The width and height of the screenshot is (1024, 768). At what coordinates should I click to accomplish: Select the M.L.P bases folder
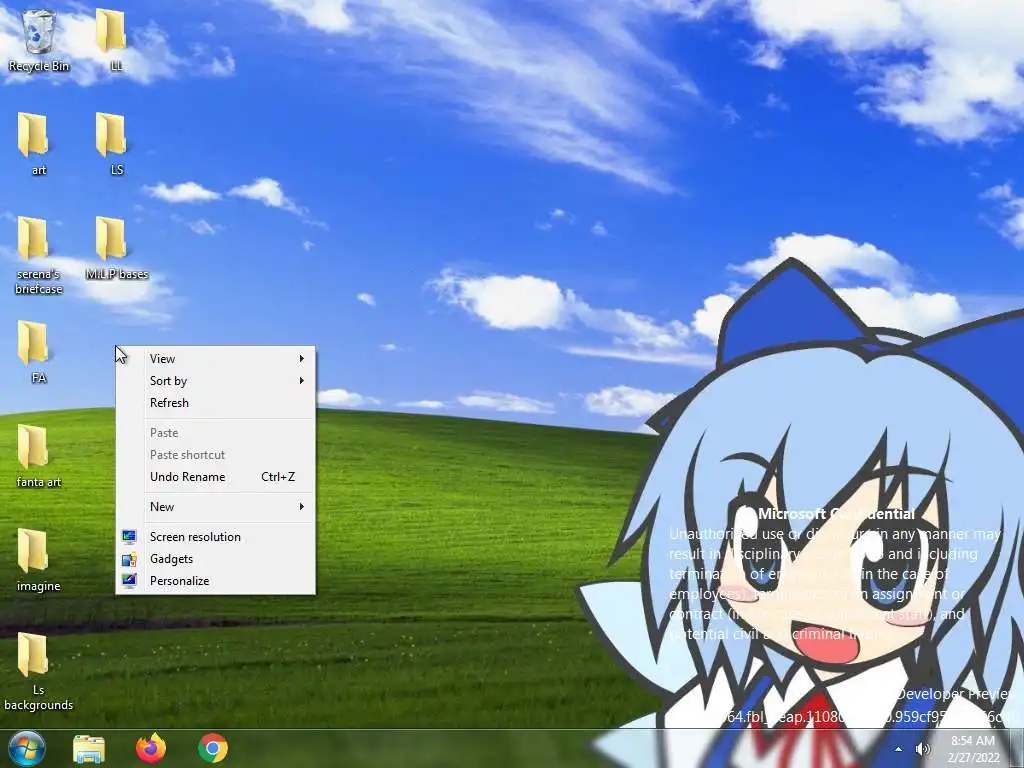click(x=116, y=248)
